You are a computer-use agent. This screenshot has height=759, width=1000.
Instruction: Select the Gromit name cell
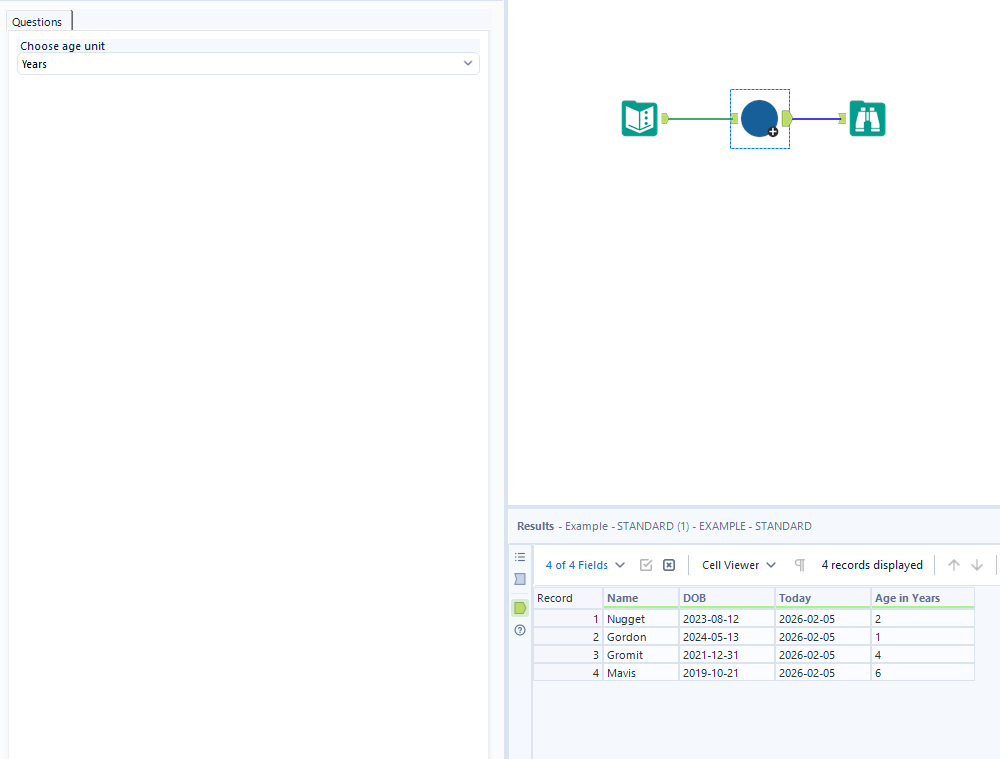pos(640,655)
